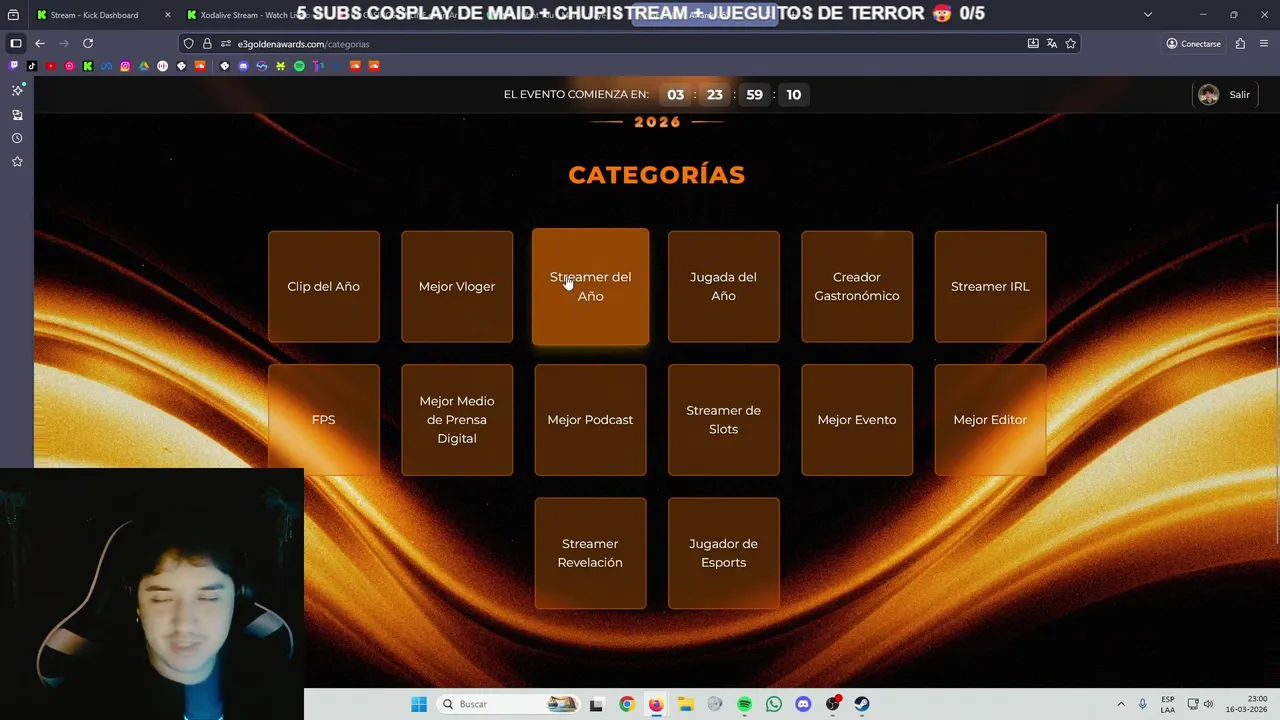The image size is (1280, 720).
Task: Toggle the browser sidebar button
Action: (x=15, y=44)
